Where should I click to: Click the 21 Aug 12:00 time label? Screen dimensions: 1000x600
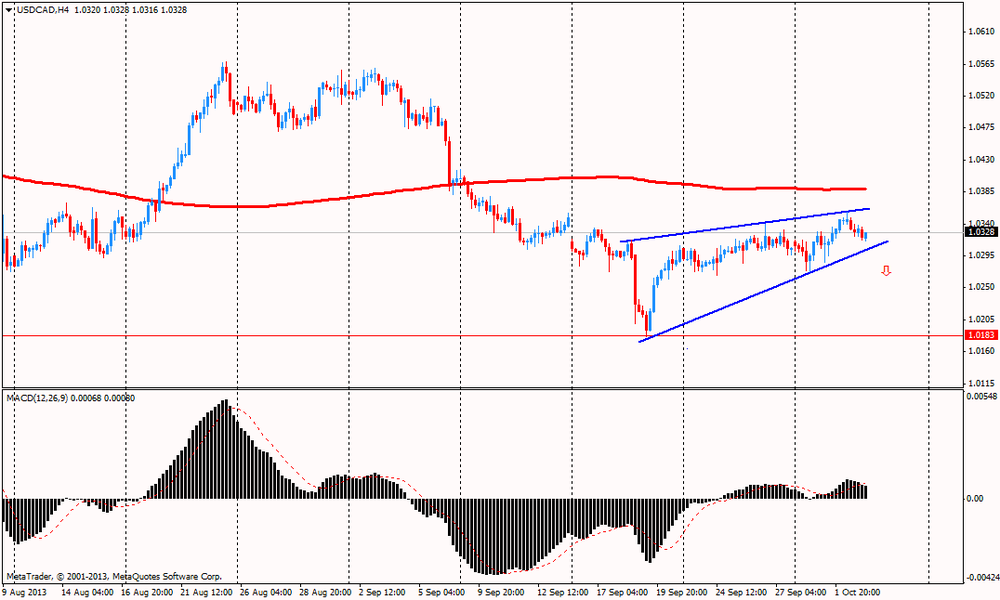[207, 592]
